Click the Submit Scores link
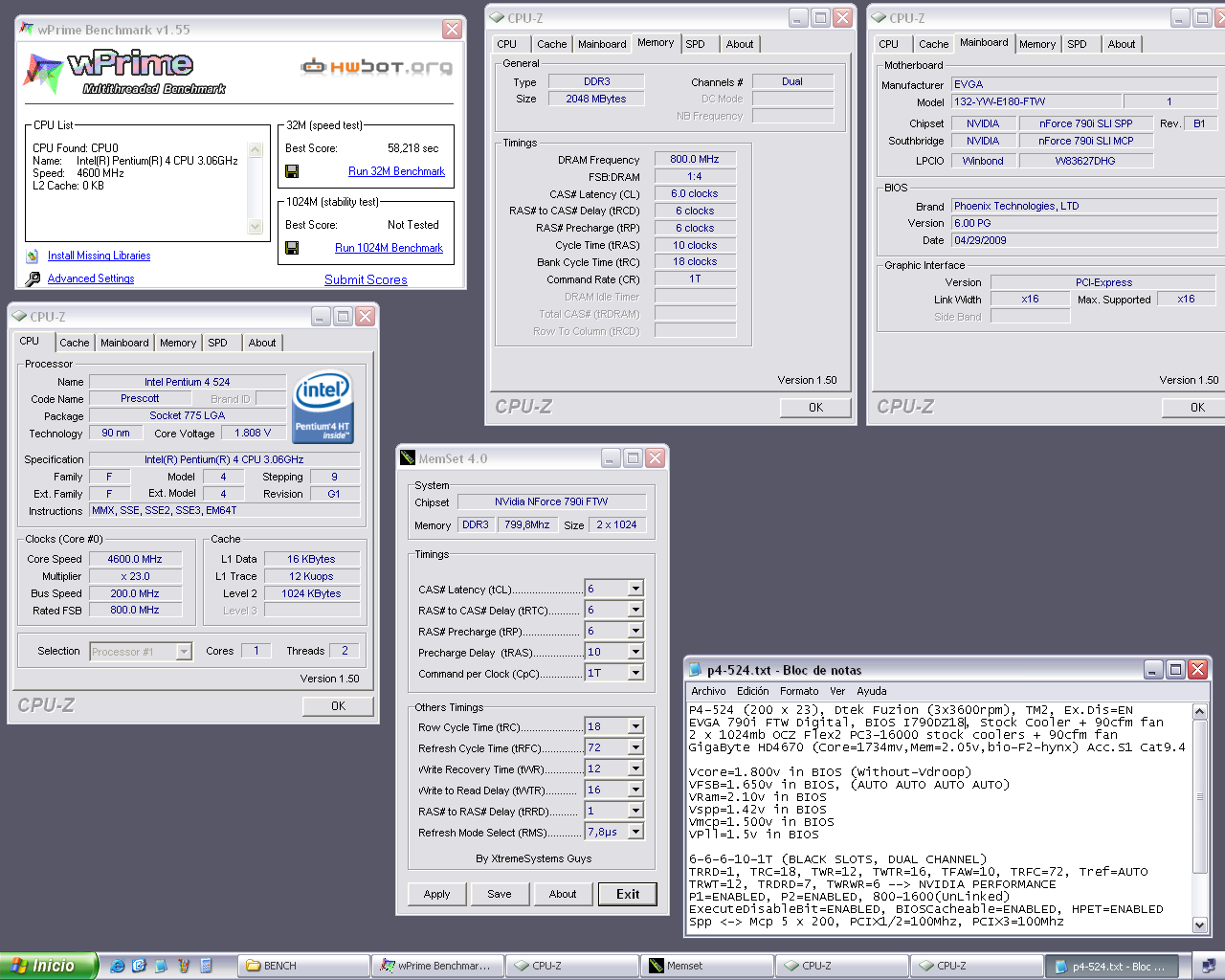The width and height of the screenshot is (1225, 980). [x=366, y=279]
